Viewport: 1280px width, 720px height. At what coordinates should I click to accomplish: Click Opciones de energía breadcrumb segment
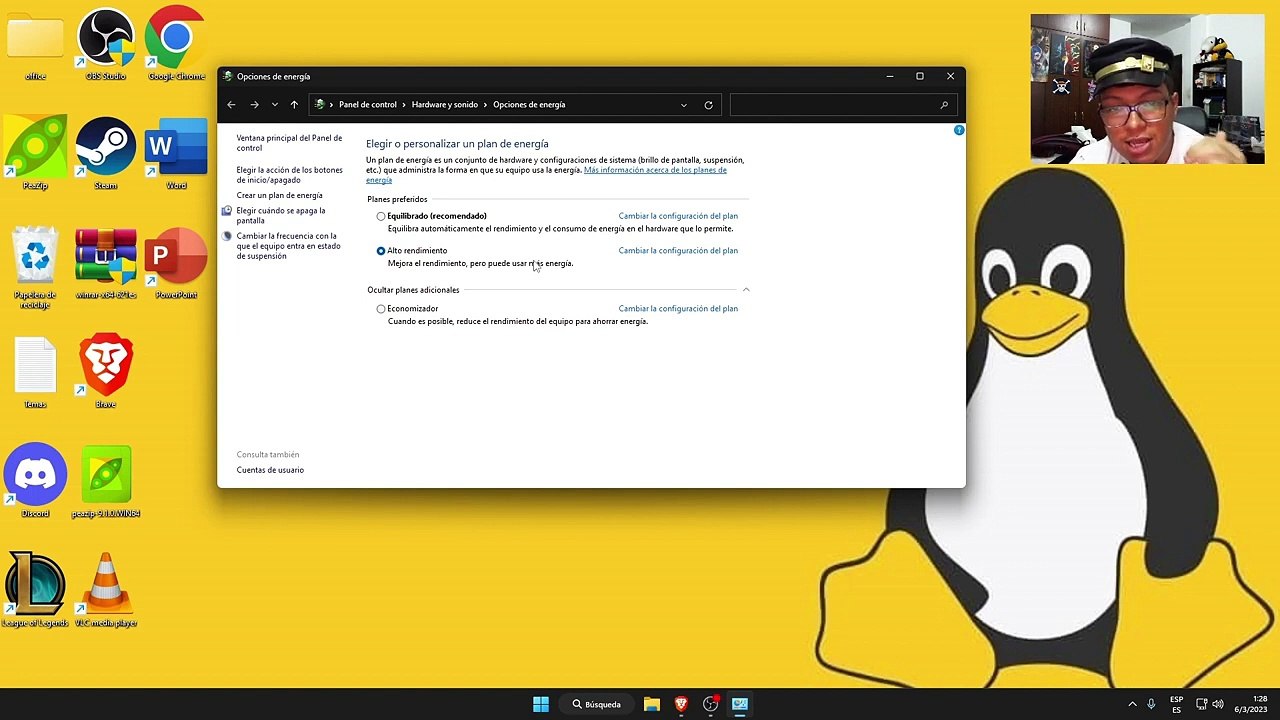(529, 105)
